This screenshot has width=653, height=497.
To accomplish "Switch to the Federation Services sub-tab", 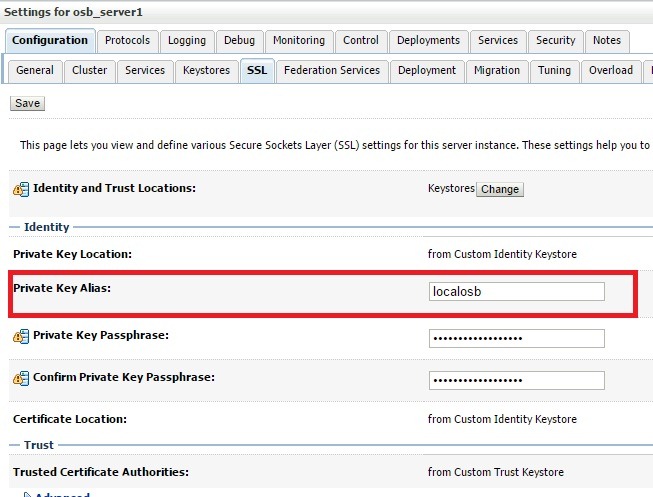I will [332, 71].
